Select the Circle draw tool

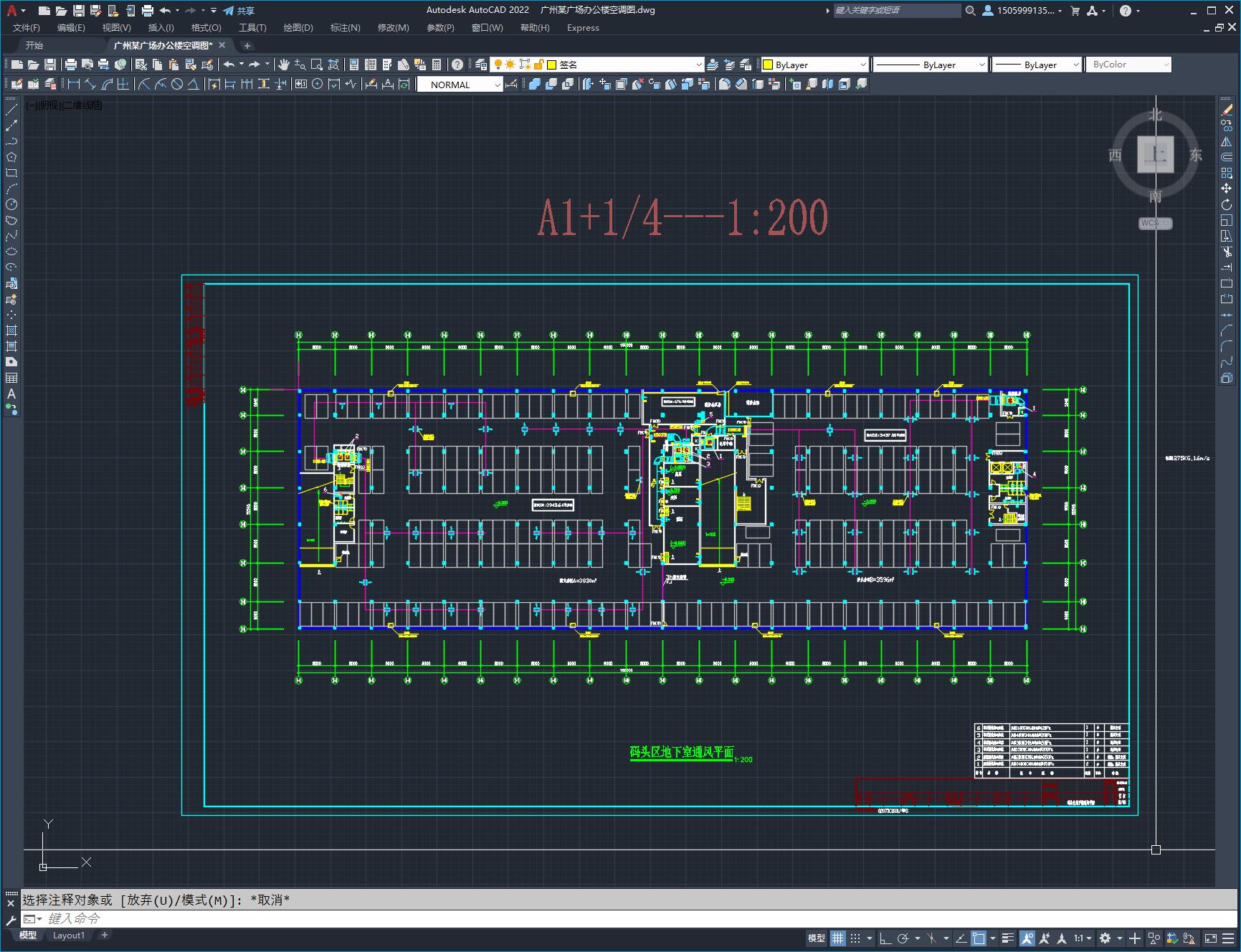(11, 204)
